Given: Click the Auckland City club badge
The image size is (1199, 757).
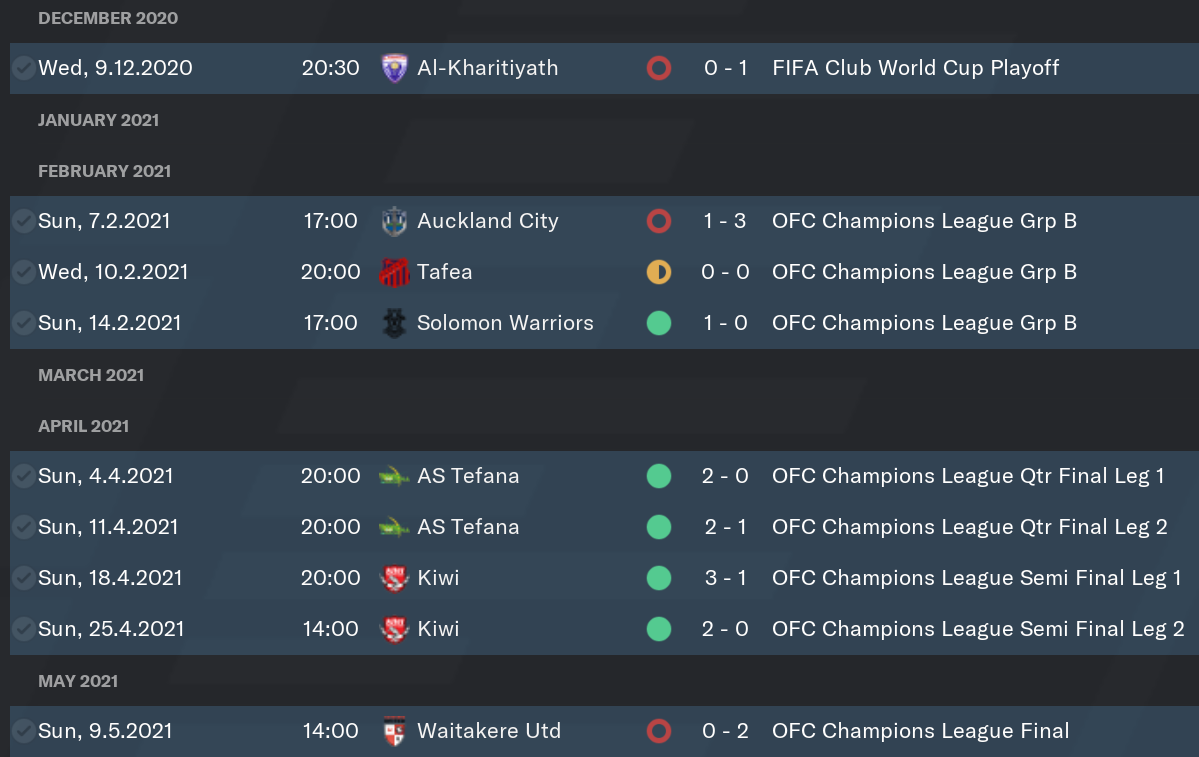Looking at the screenshot, I should point(395,221).
